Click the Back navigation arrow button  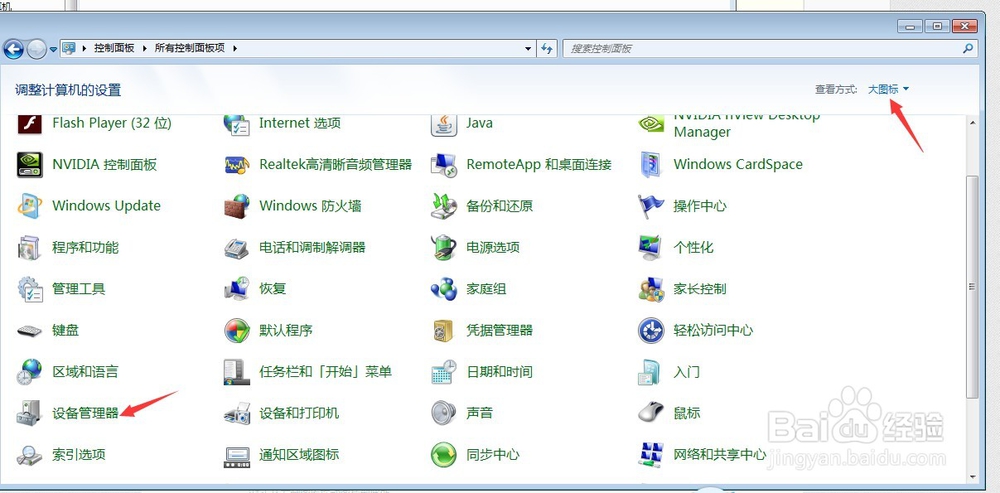[13, 48]
